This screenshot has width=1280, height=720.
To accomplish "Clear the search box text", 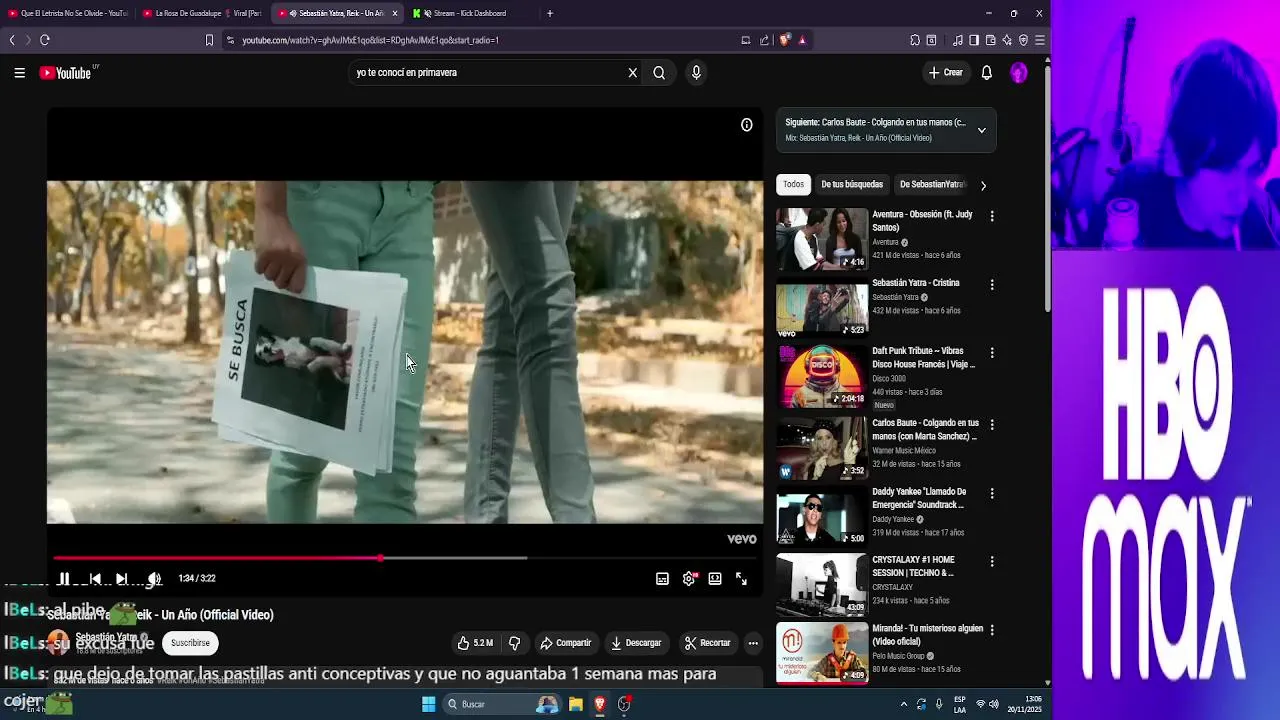I will 632,73.
